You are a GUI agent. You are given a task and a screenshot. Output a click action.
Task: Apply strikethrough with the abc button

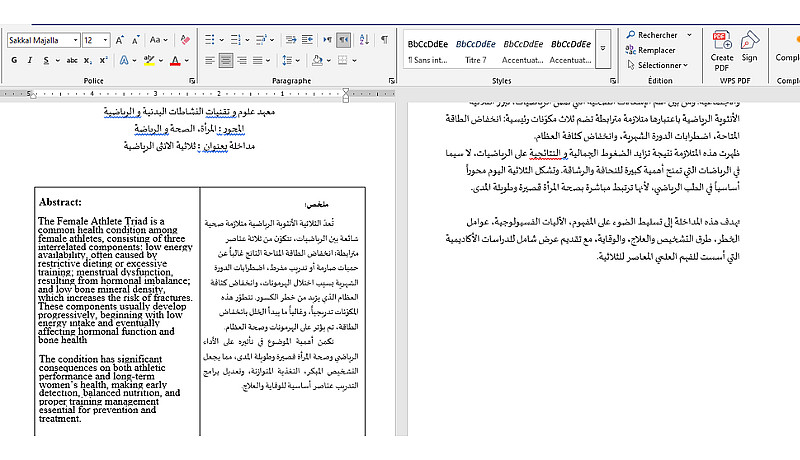pyautogui.click(x=72, y=60)
